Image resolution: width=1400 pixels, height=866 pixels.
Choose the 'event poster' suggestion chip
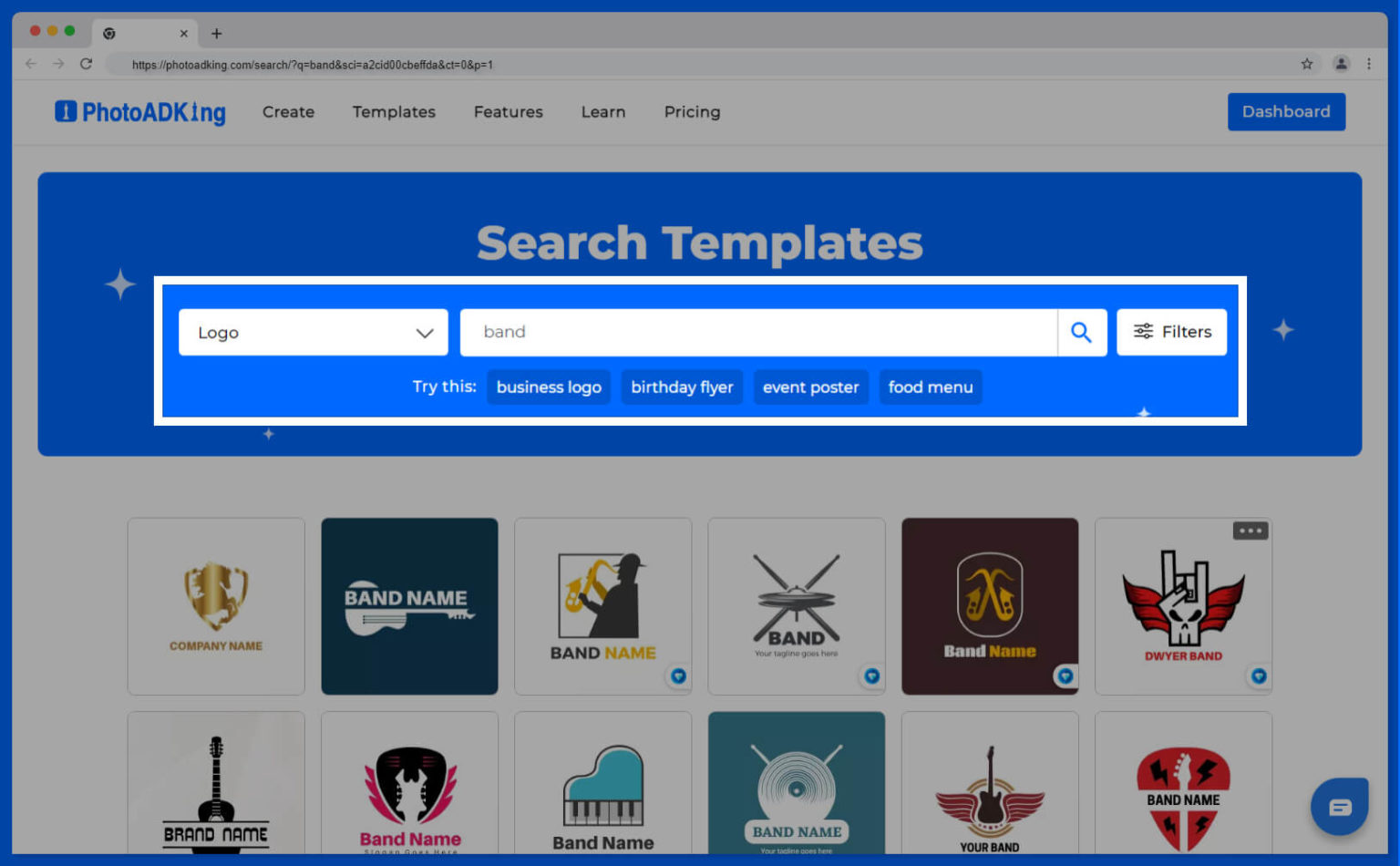tap(810, 387)
